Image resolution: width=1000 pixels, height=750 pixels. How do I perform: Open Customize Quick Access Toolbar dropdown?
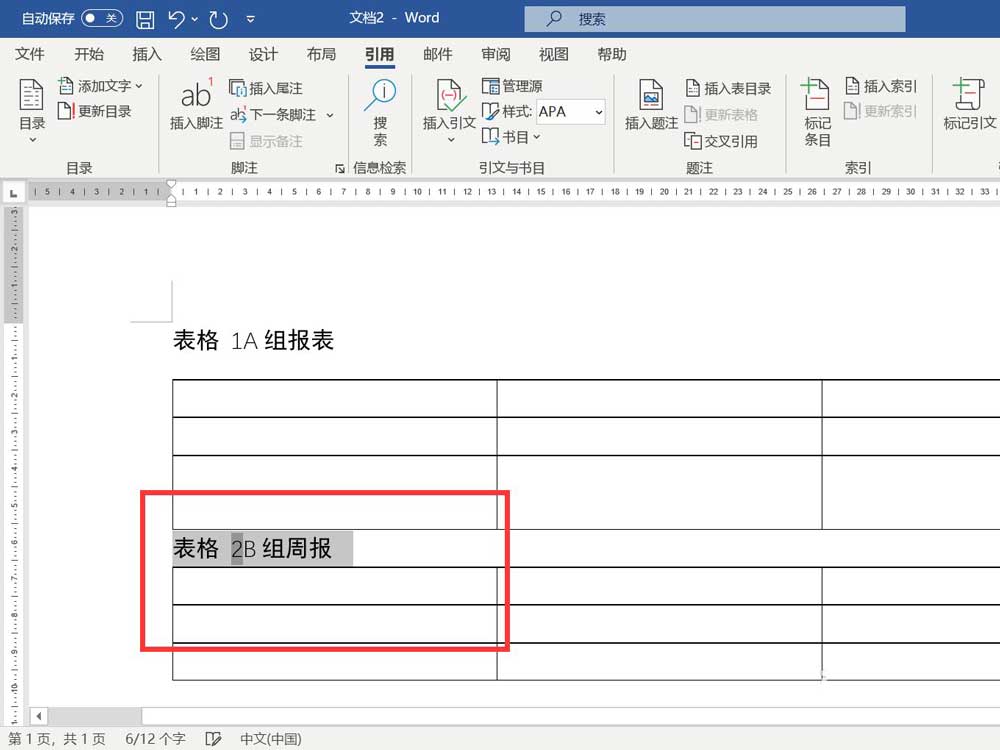251,20
